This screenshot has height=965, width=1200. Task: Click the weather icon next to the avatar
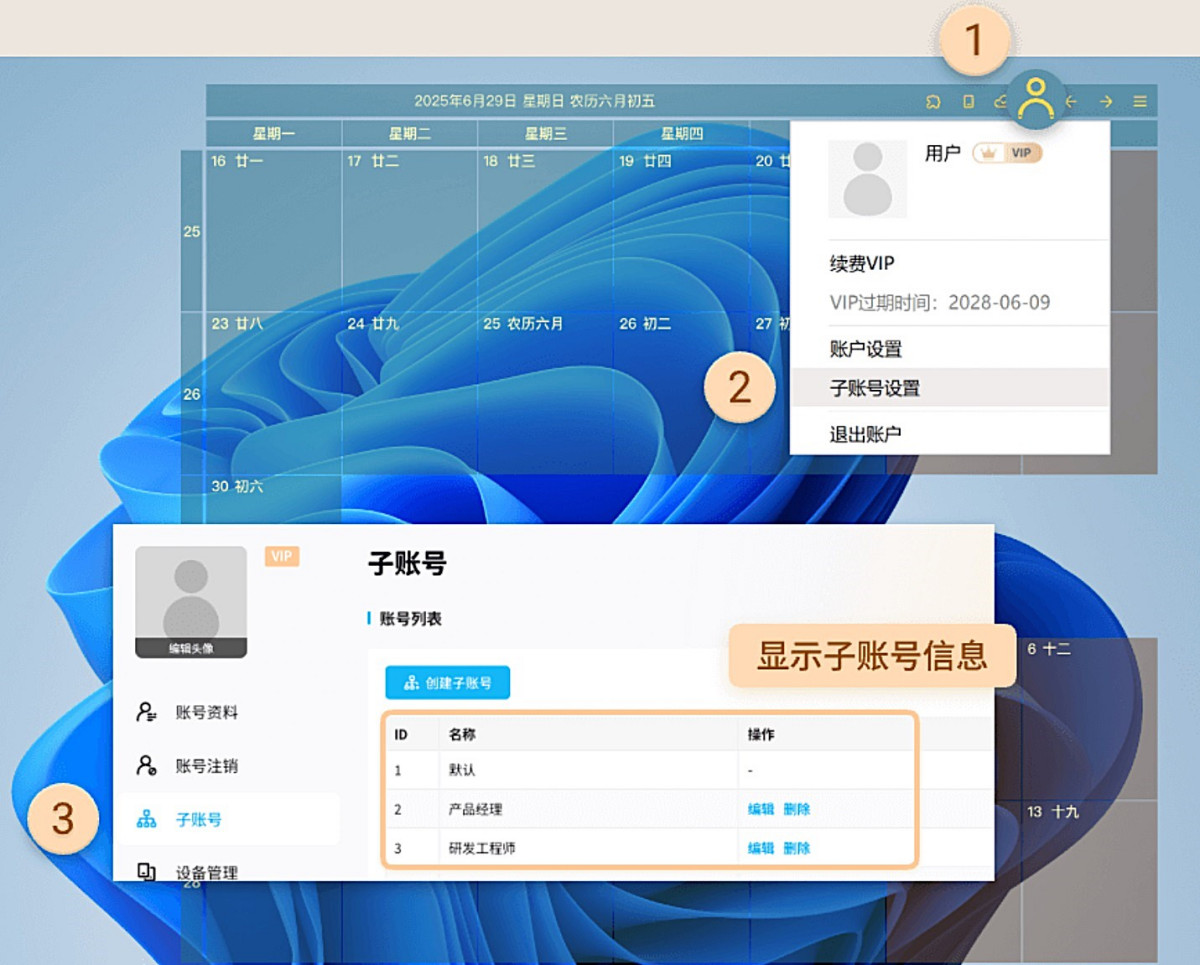pyautogui.click(x=1000, y=100)
